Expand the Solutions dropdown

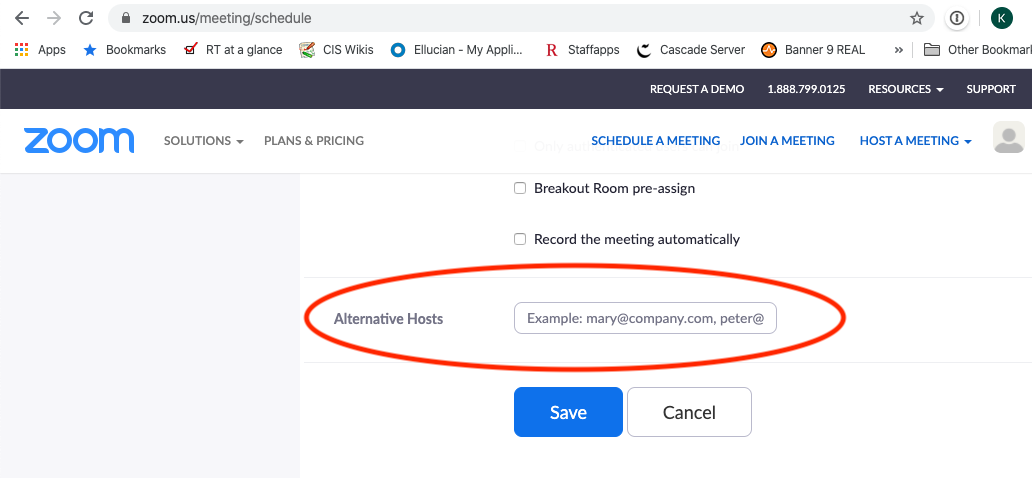(203, 141)
